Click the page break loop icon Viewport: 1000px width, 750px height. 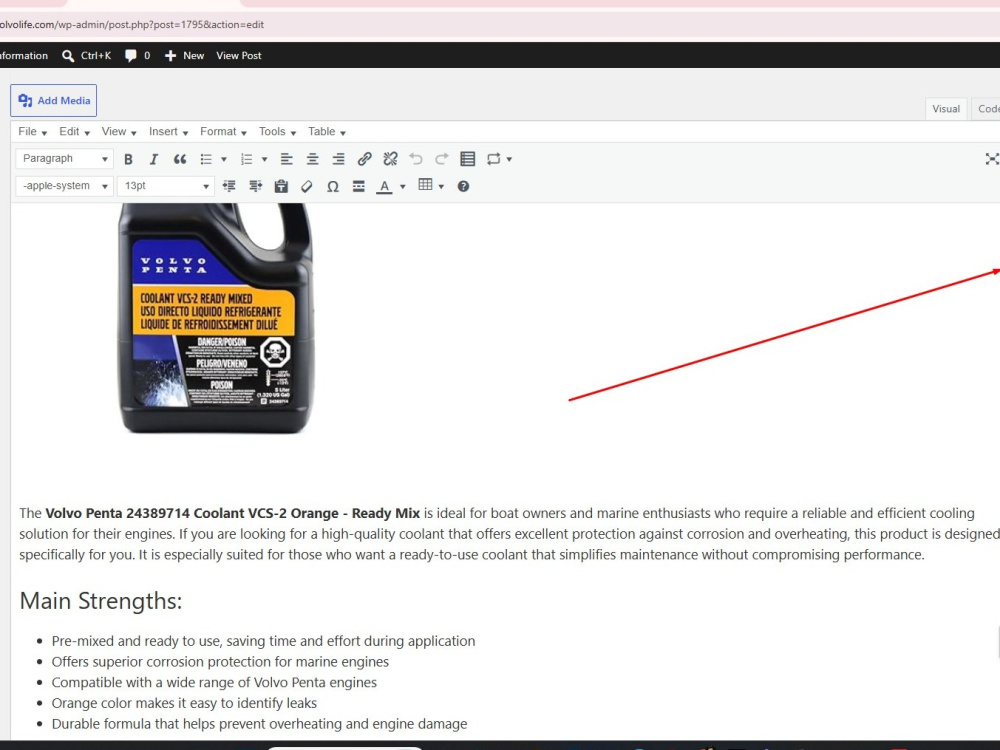coord(494,159)
